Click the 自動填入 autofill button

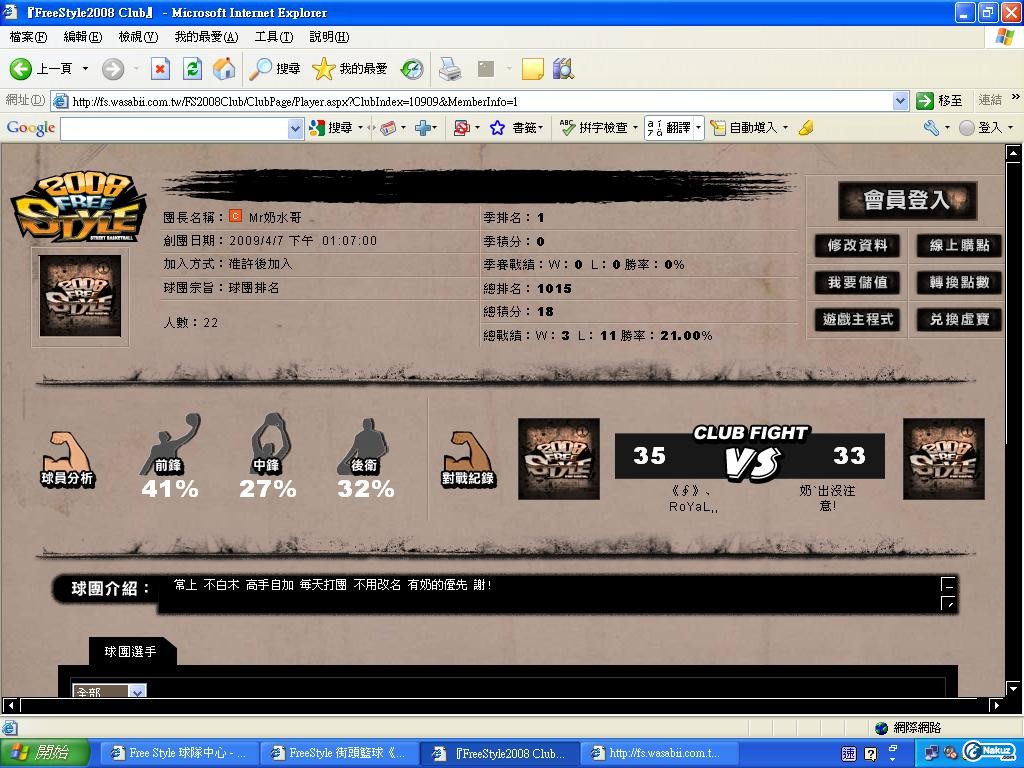click(x=744, y=128)
